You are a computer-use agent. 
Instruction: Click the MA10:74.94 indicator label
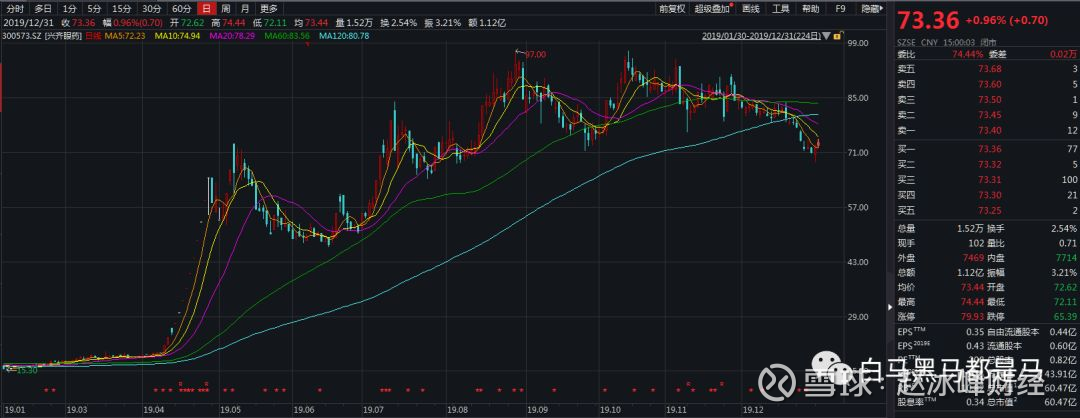177,35
